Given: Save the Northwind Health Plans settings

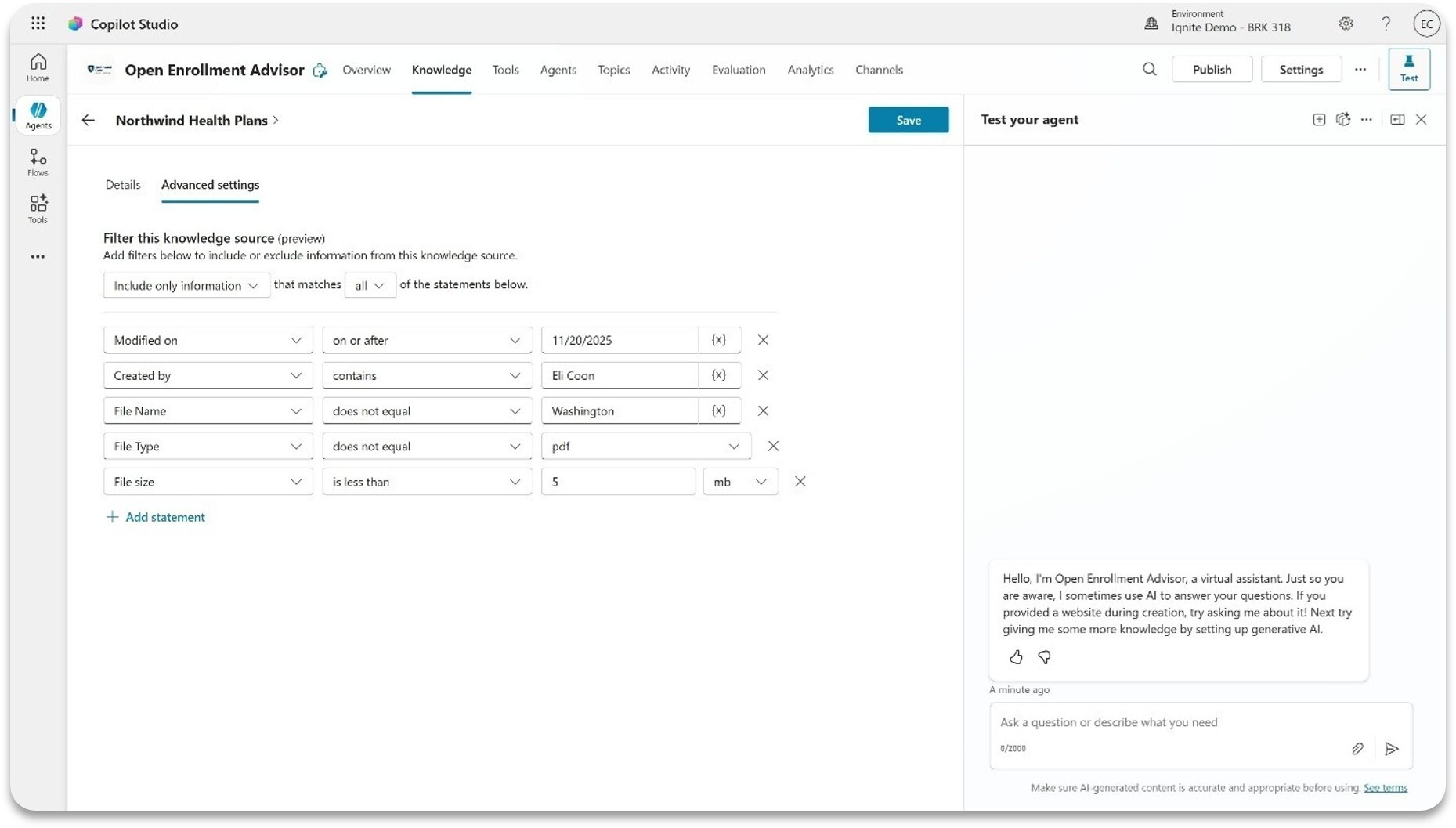Looking at the screenshot, I should click(908, 120).
